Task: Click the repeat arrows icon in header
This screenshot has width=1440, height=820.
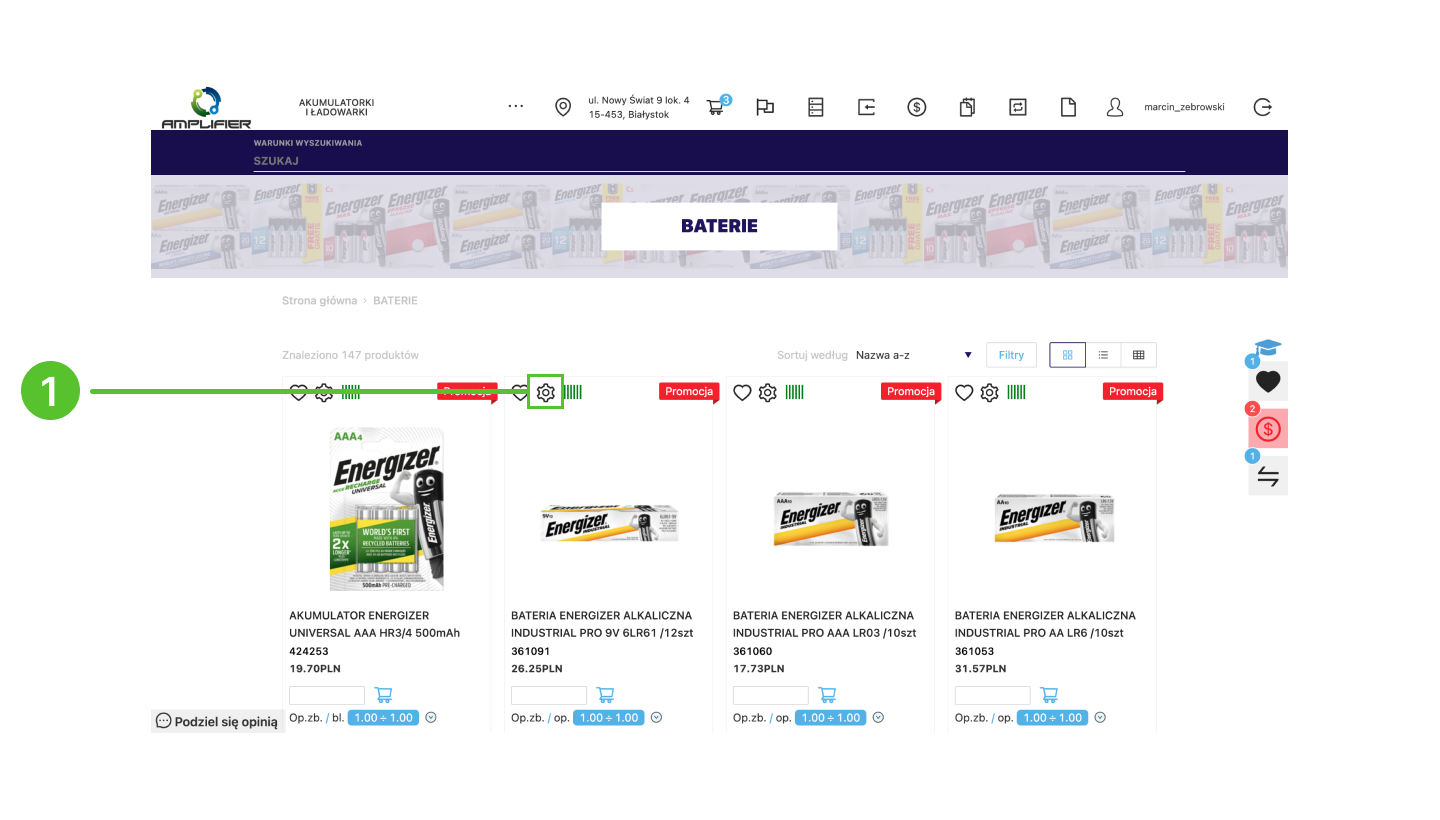Action: pos(1018,107)
